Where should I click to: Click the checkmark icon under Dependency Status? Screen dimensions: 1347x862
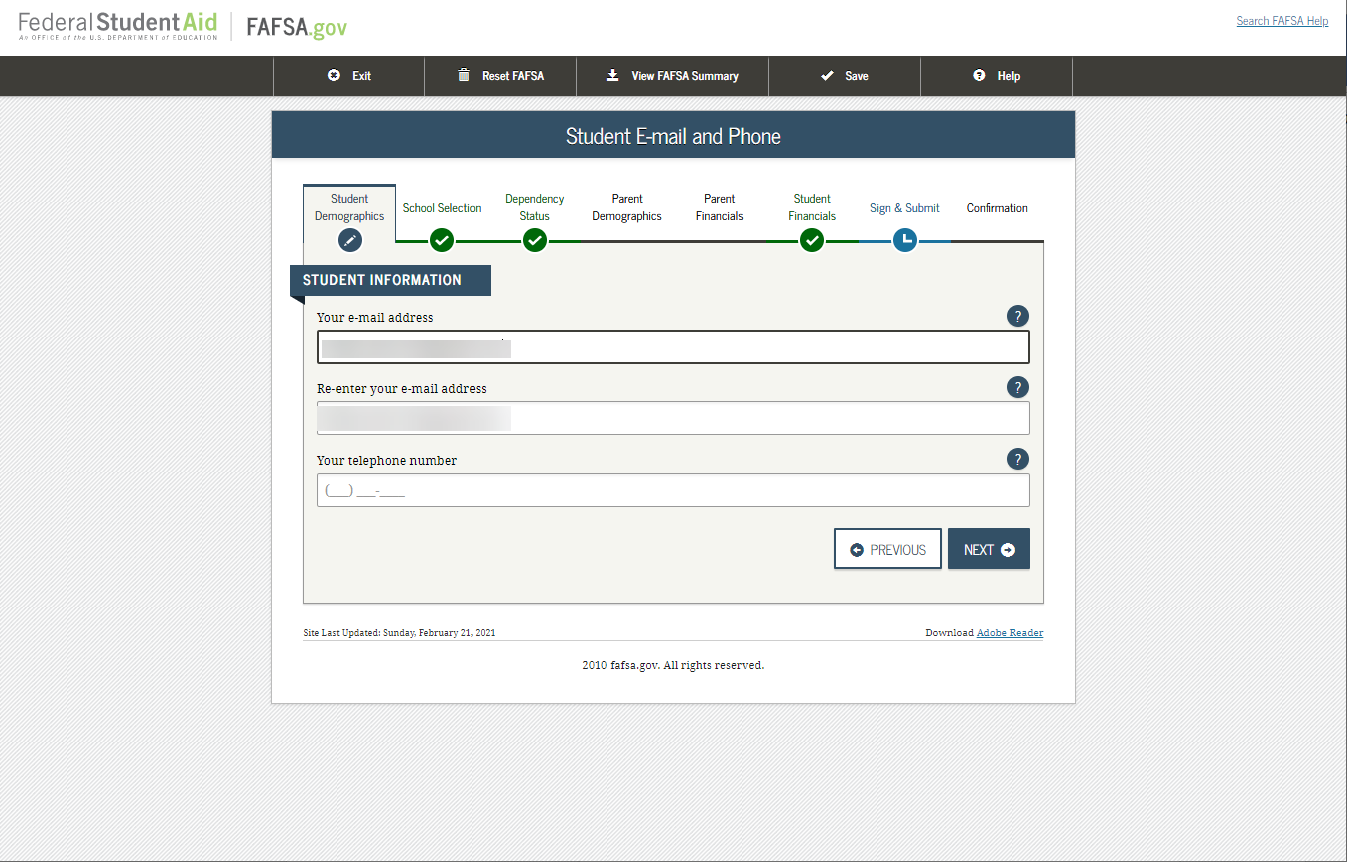535,240
